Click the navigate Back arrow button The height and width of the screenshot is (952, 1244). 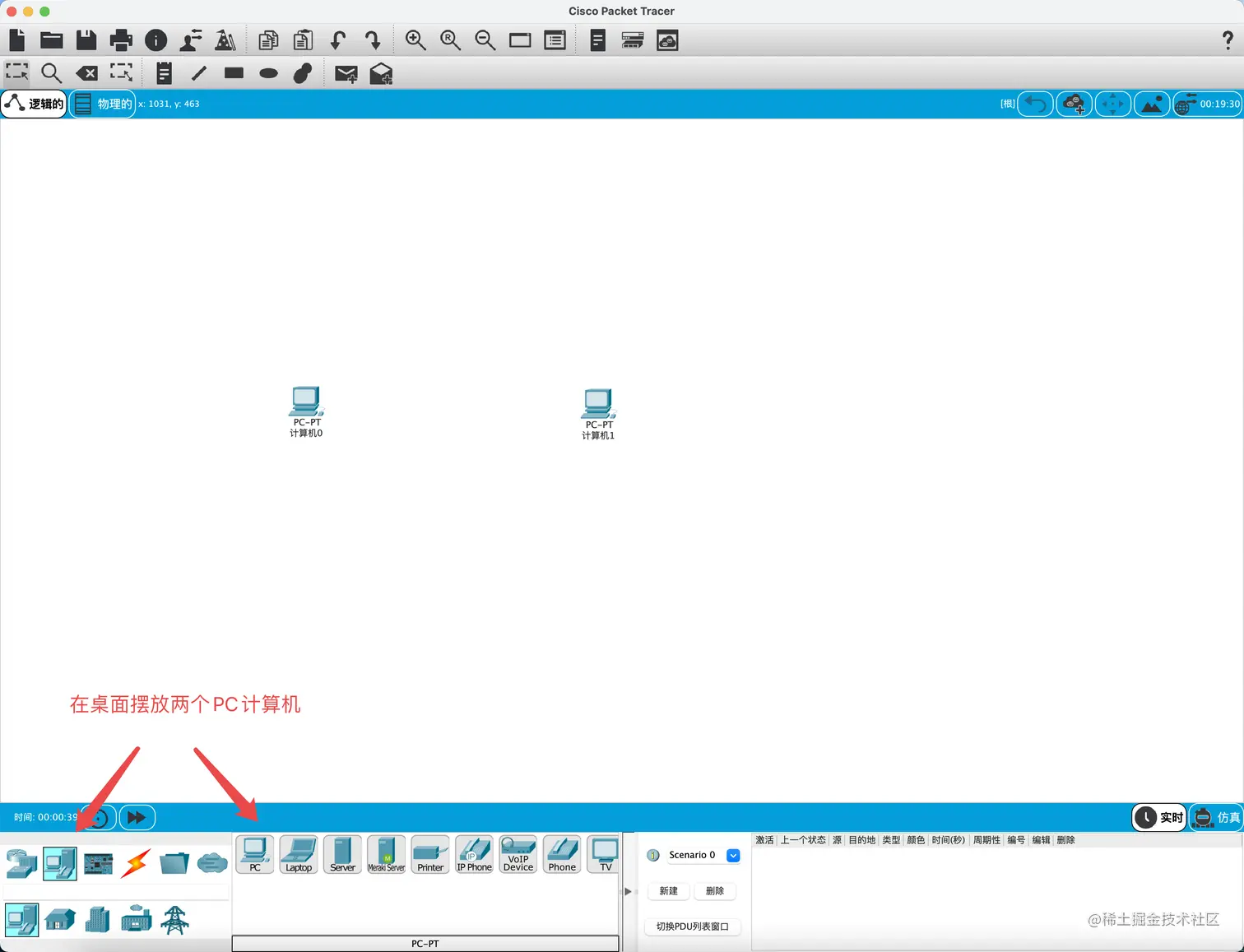pos(1036,104)
